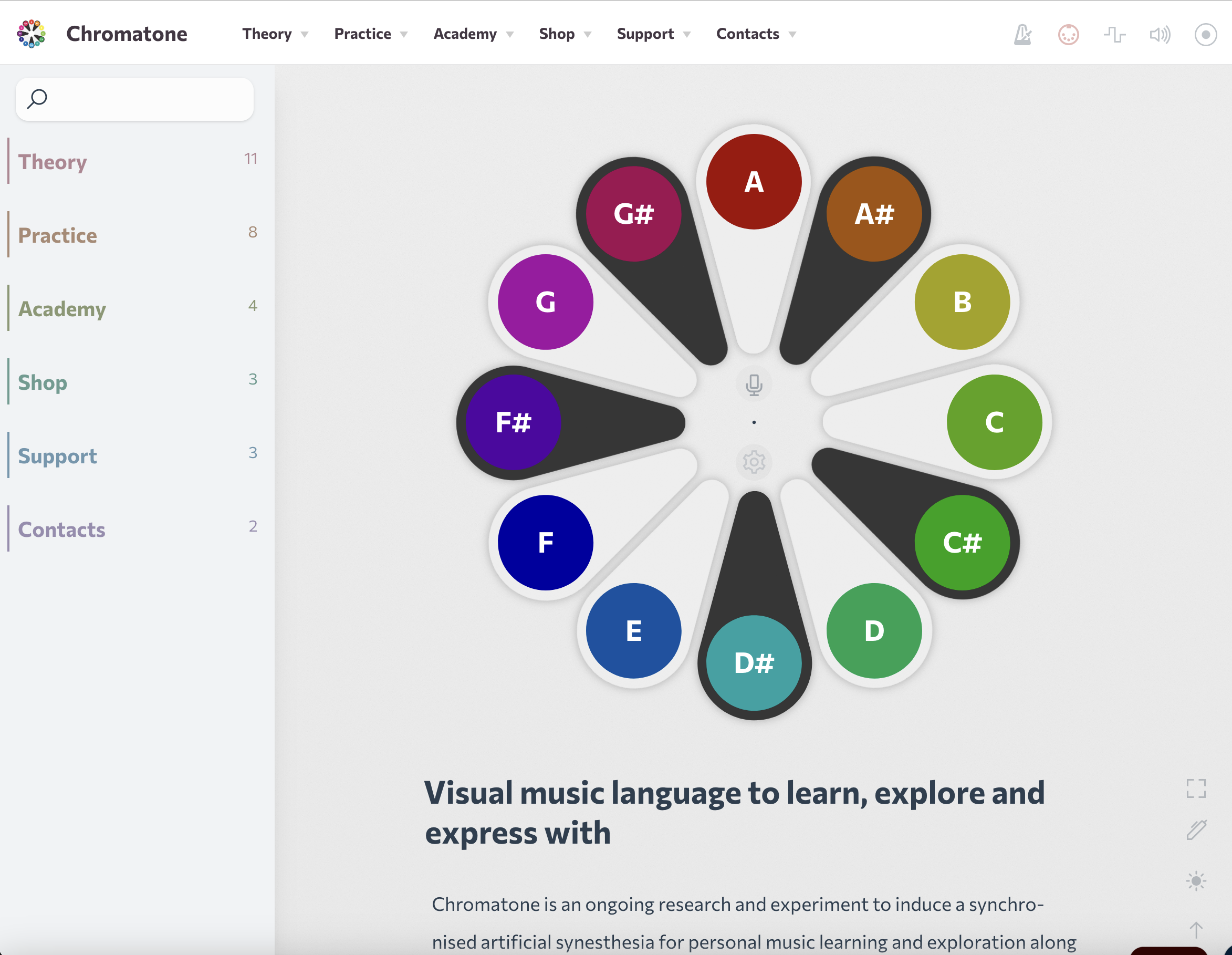
Task: Toggle the C# note on the wheel
Action: coord(963,543)
